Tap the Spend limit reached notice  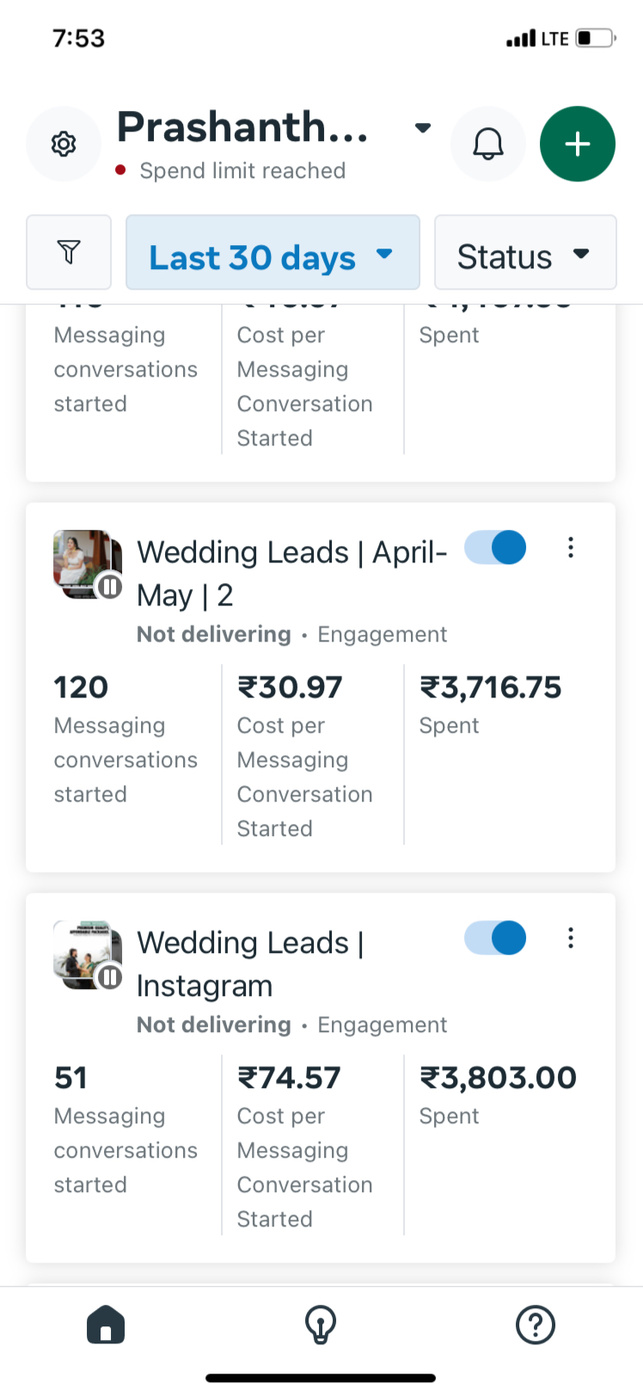(x=242, y=171)
